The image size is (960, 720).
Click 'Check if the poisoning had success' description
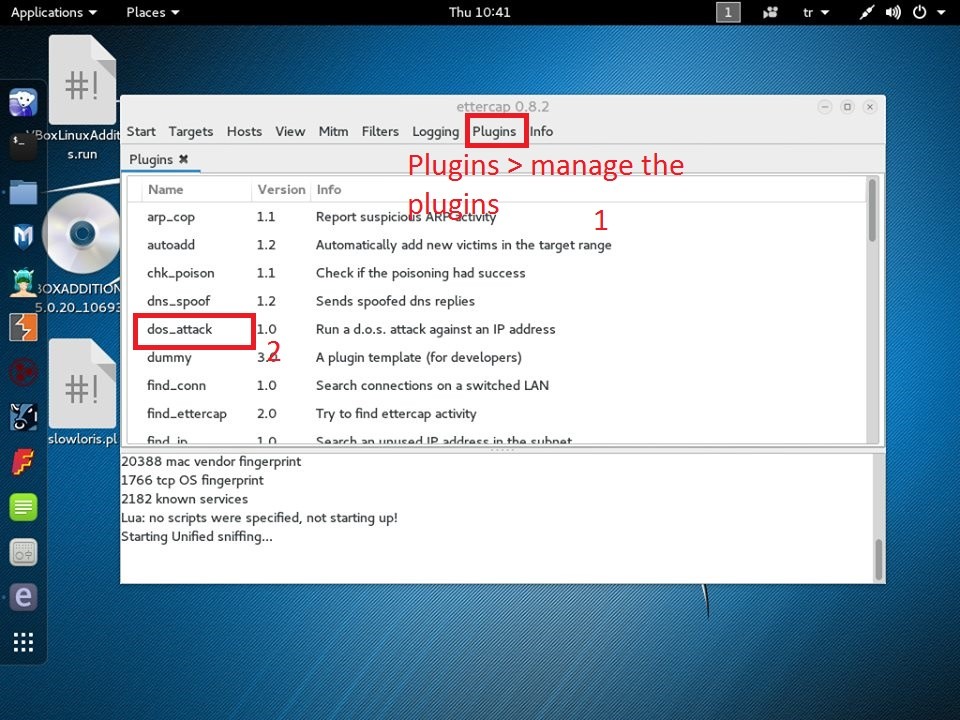[x=421, y=273]
